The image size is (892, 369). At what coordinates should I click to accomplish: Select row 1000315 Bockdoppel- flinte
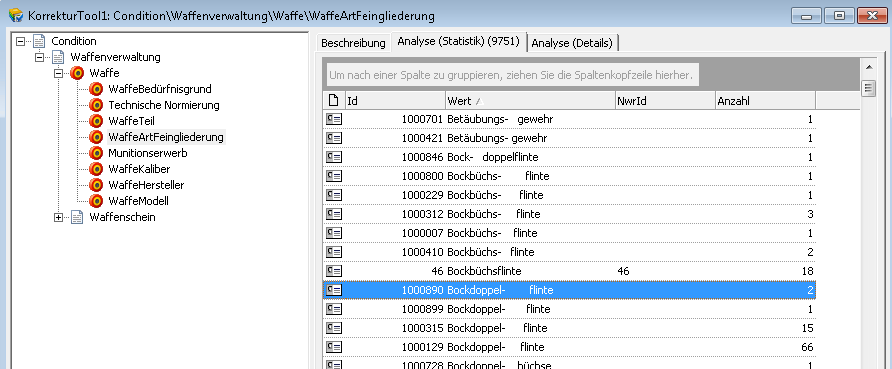pyautogui.click(x=569, y=328)
